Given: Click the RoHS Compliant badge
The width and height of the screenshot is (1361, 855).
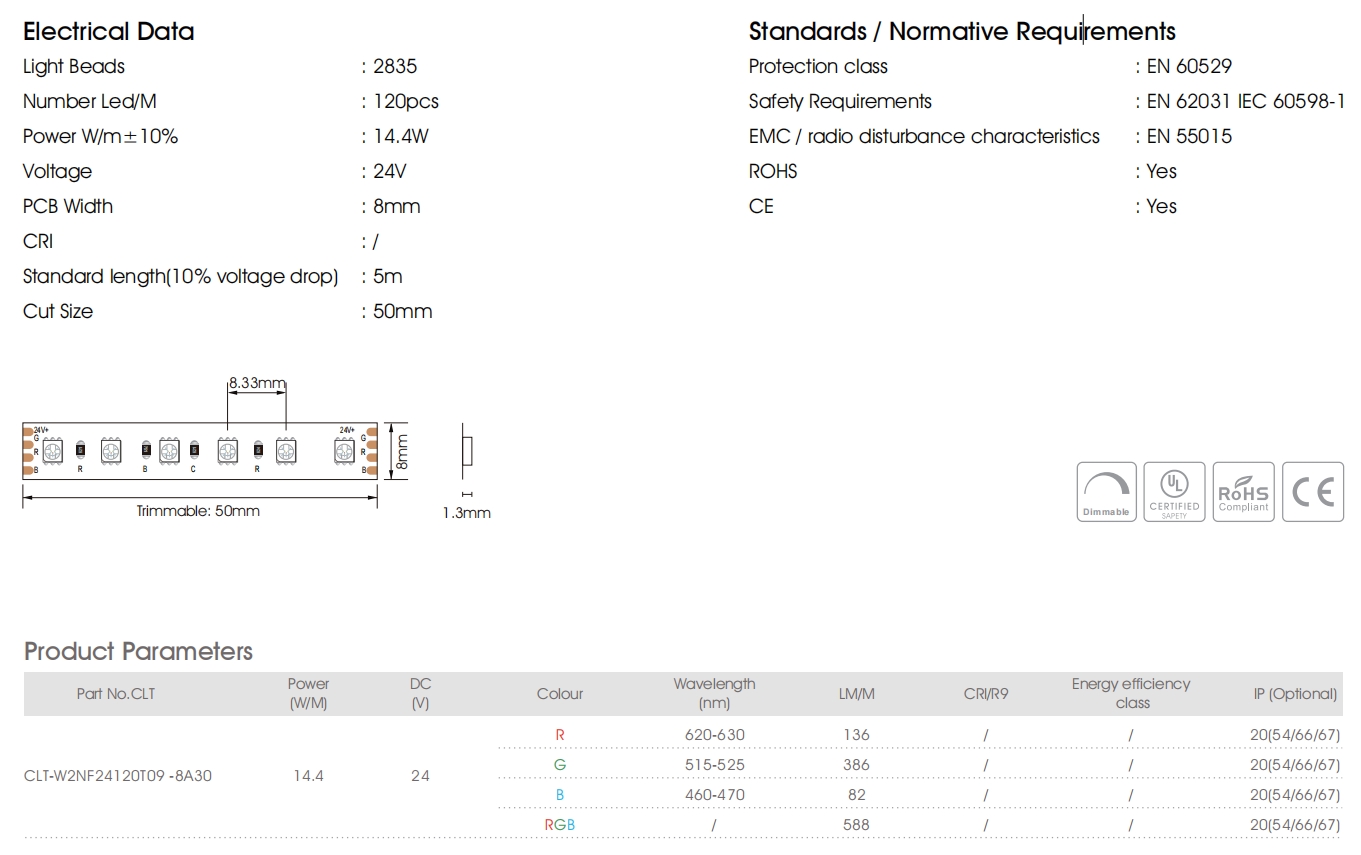Looking at the screenshot, I should [1243, 491].
